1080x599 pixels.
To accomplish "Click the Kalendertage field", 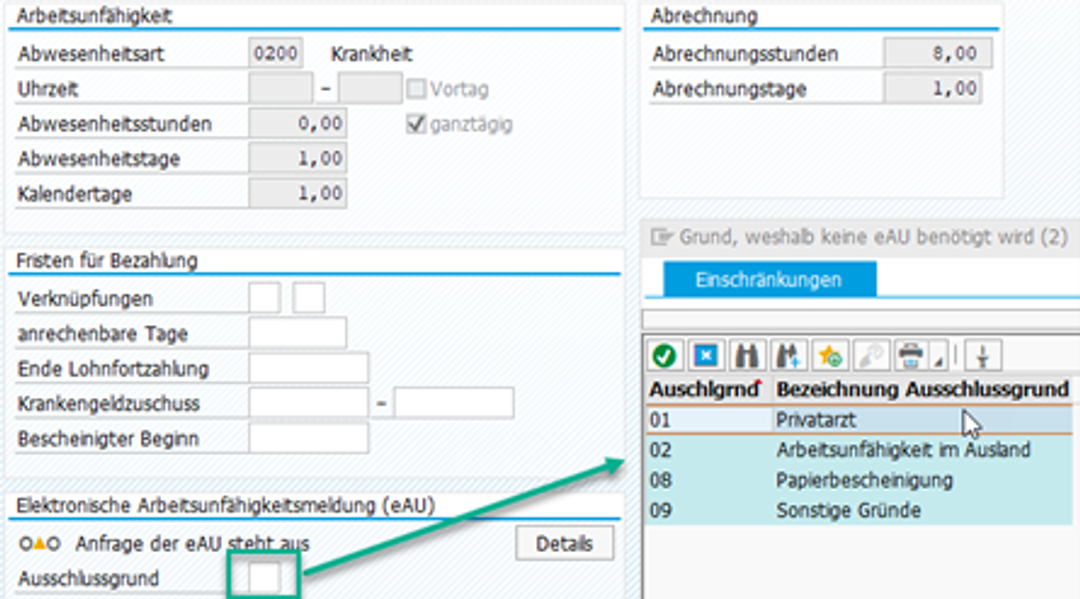I will click(x=298, y=193).
